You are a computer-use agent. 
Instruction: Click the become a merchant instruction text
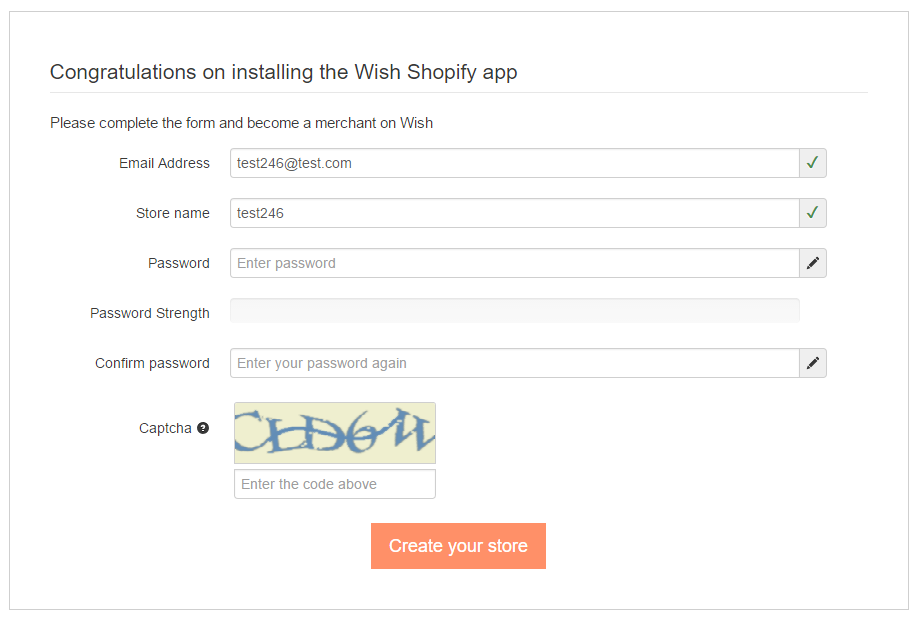(241, 123)
